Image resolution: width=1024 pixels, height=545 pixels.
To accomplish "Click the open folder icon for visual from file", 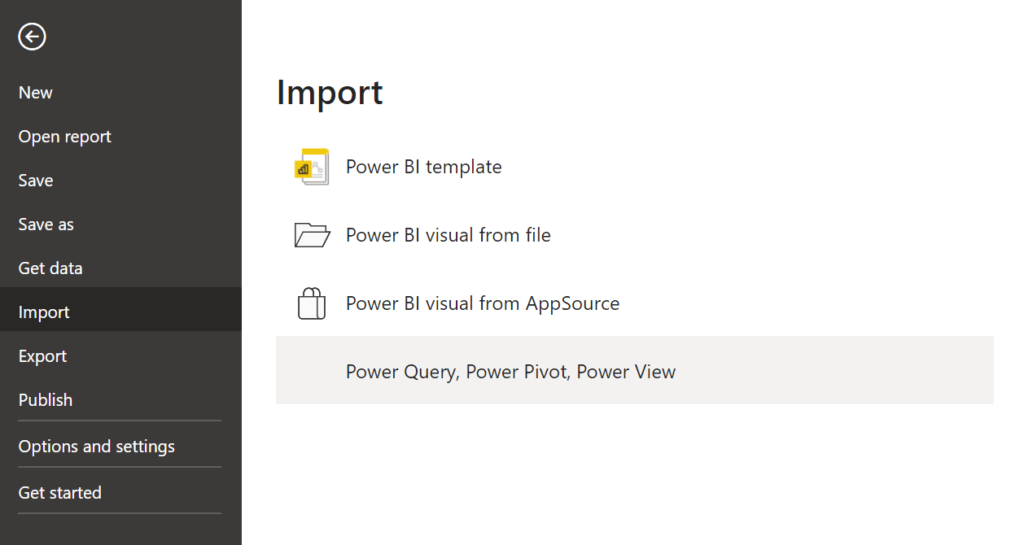I will (x=312, y=235).
